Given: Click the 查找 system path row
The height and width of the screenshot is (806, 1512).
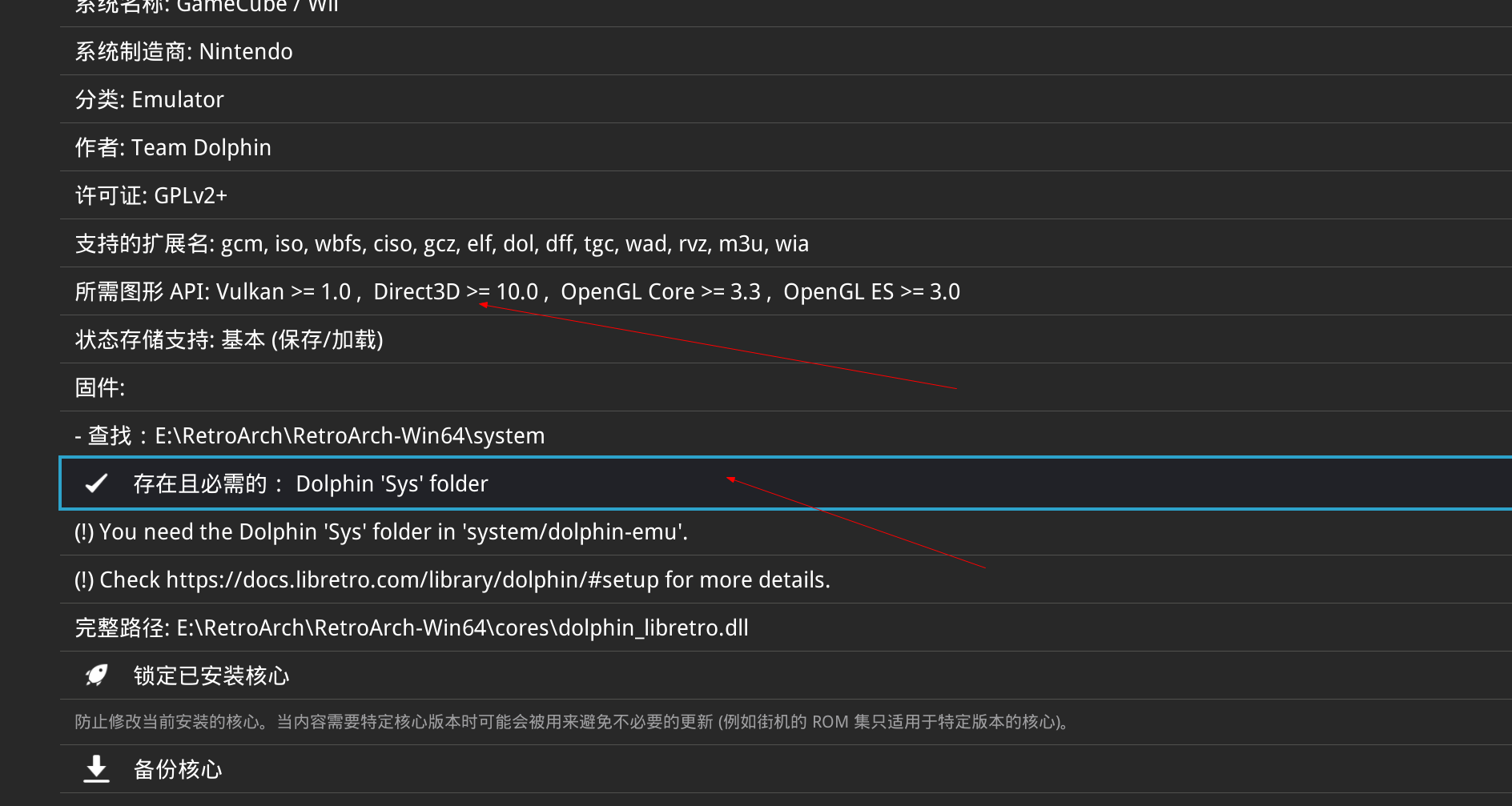Looking at the screenshot, I should [786, 435].
